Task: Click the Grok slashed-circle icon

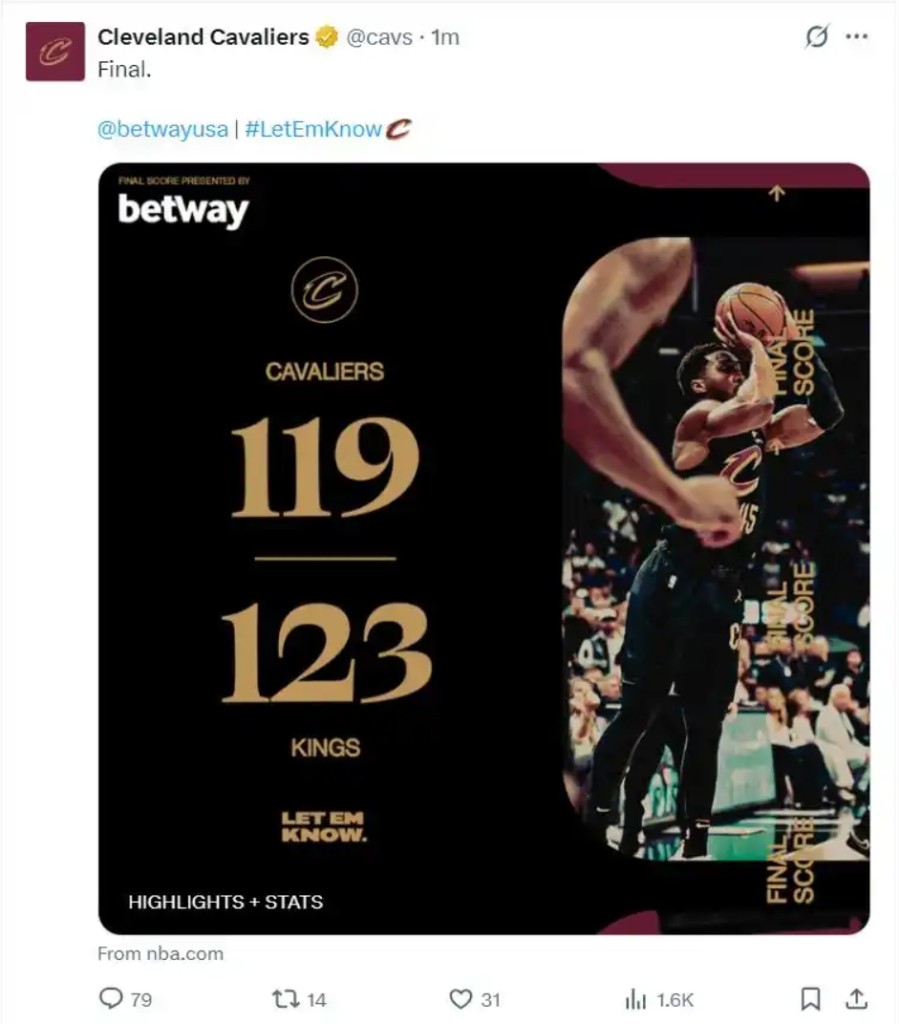Action: (x=817, y=37)
